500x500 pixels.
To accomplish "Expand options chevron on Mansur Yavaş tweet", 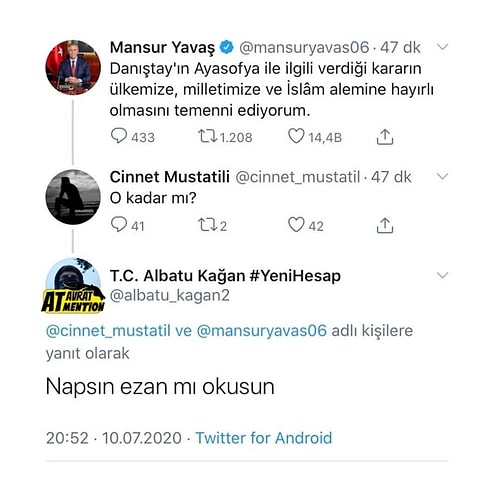I will coord(442,47).
